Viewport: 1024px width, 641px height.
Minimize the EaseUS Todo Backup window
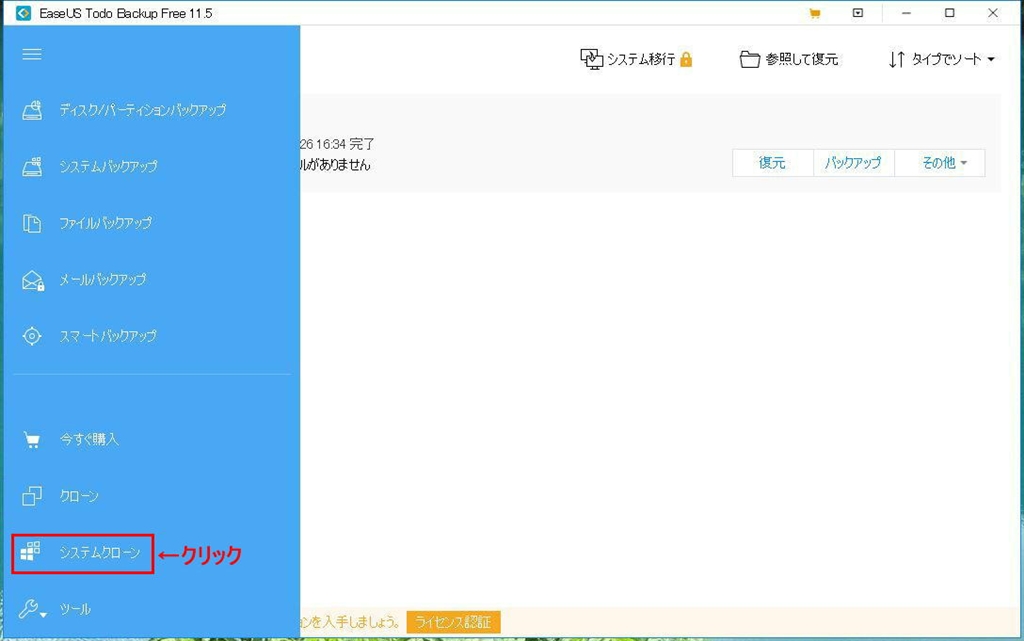tap(906, 13)
